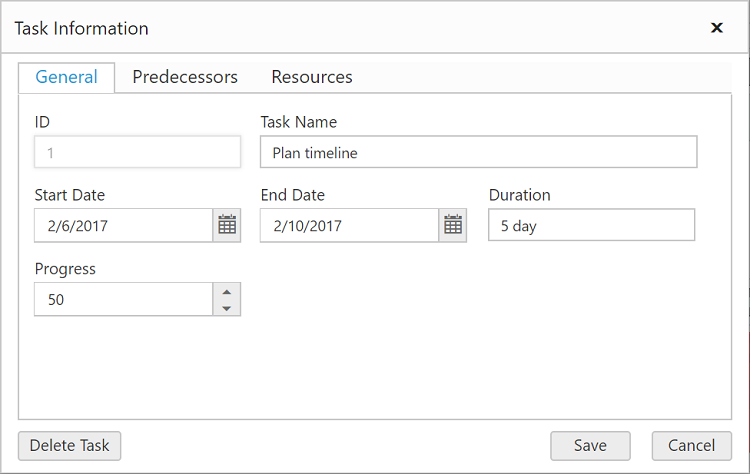Open the End Date calendar picker

click(453, 226)
